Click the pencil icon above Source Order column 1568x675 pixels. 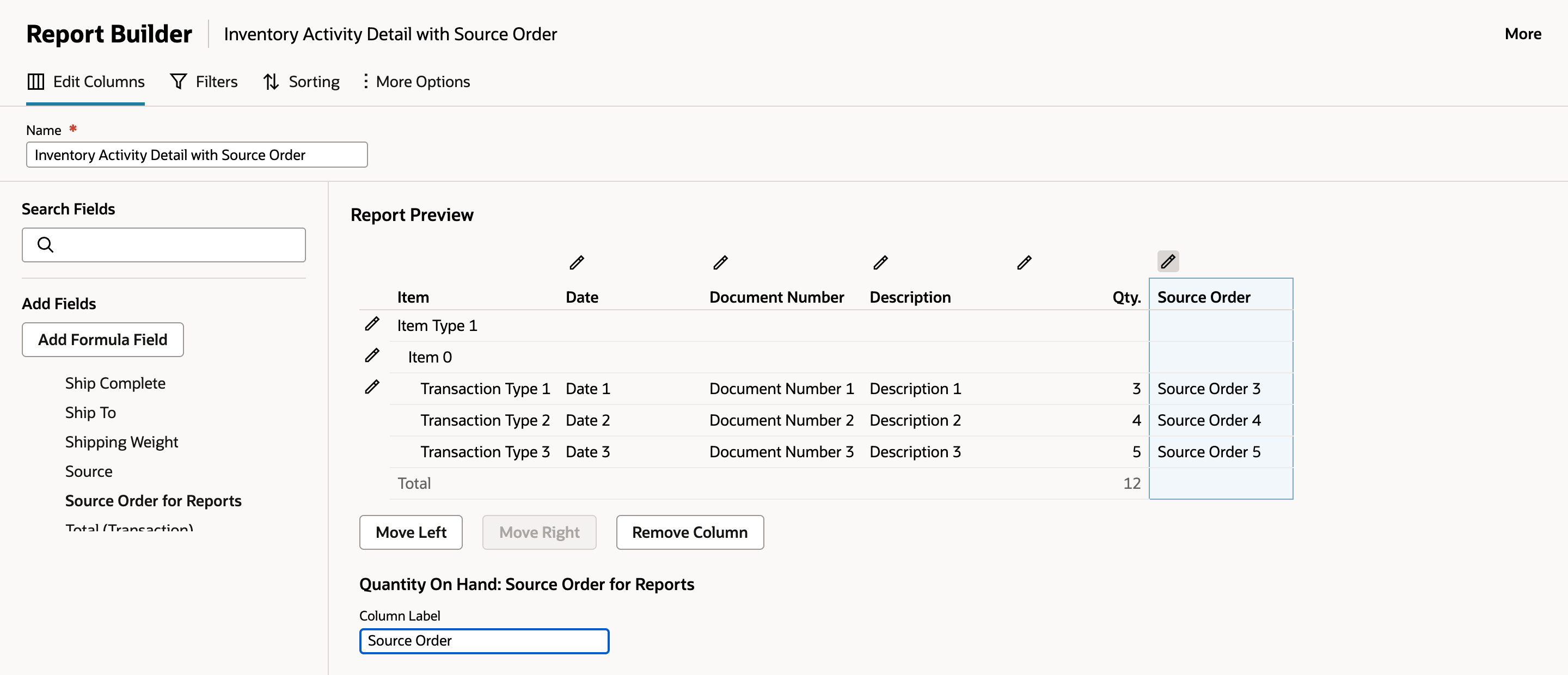[x=1167, y=262]
